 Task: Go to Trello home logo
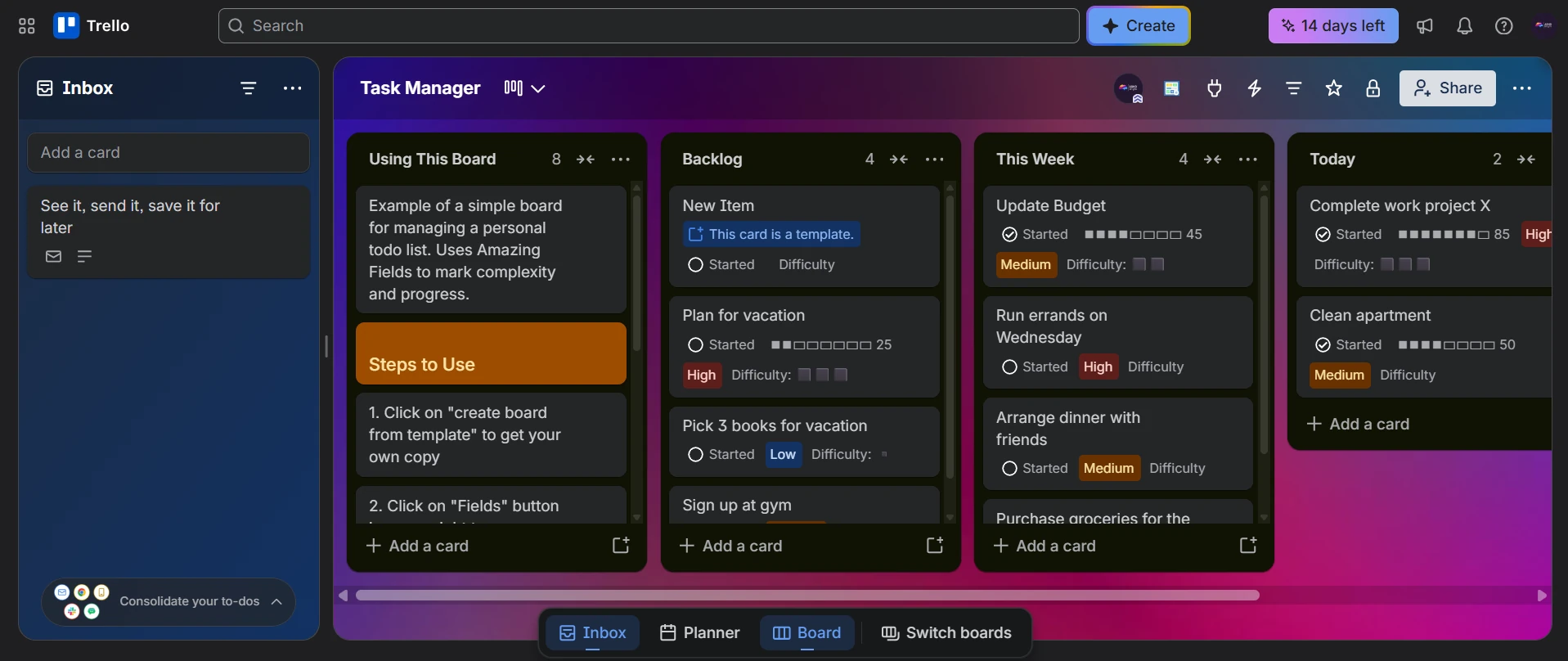click(x=92, y=26)
